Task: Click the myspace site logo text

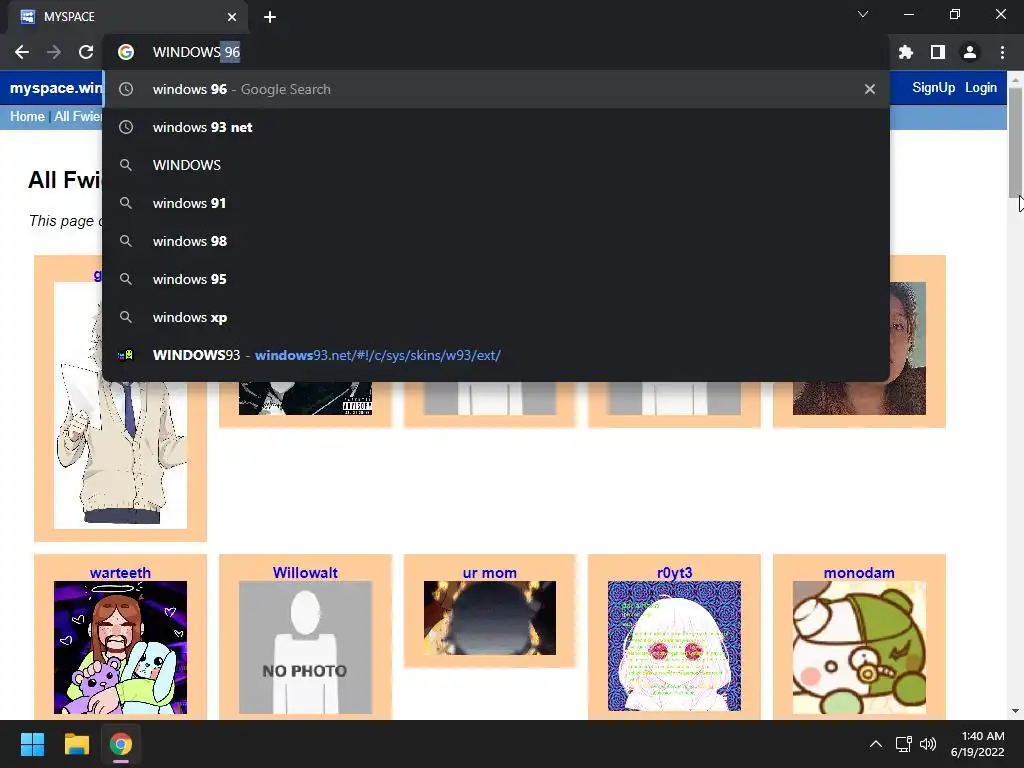Action: (x=56, y=88)
